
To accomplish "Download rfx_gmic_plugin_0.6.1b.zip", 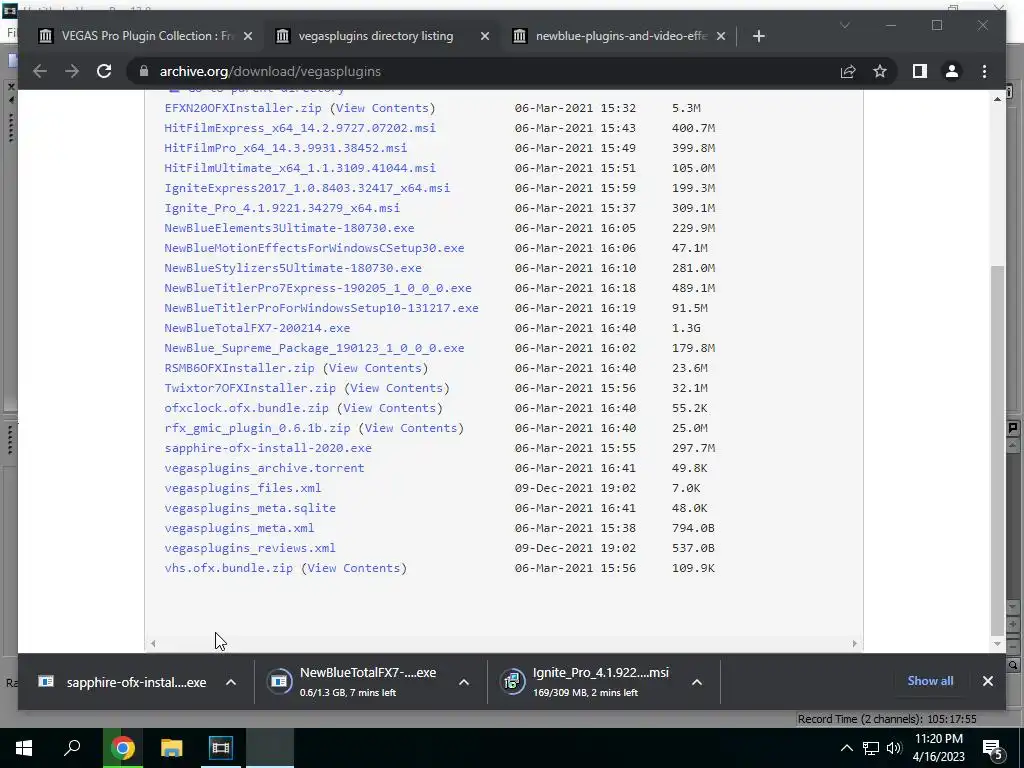I will 257,428.
